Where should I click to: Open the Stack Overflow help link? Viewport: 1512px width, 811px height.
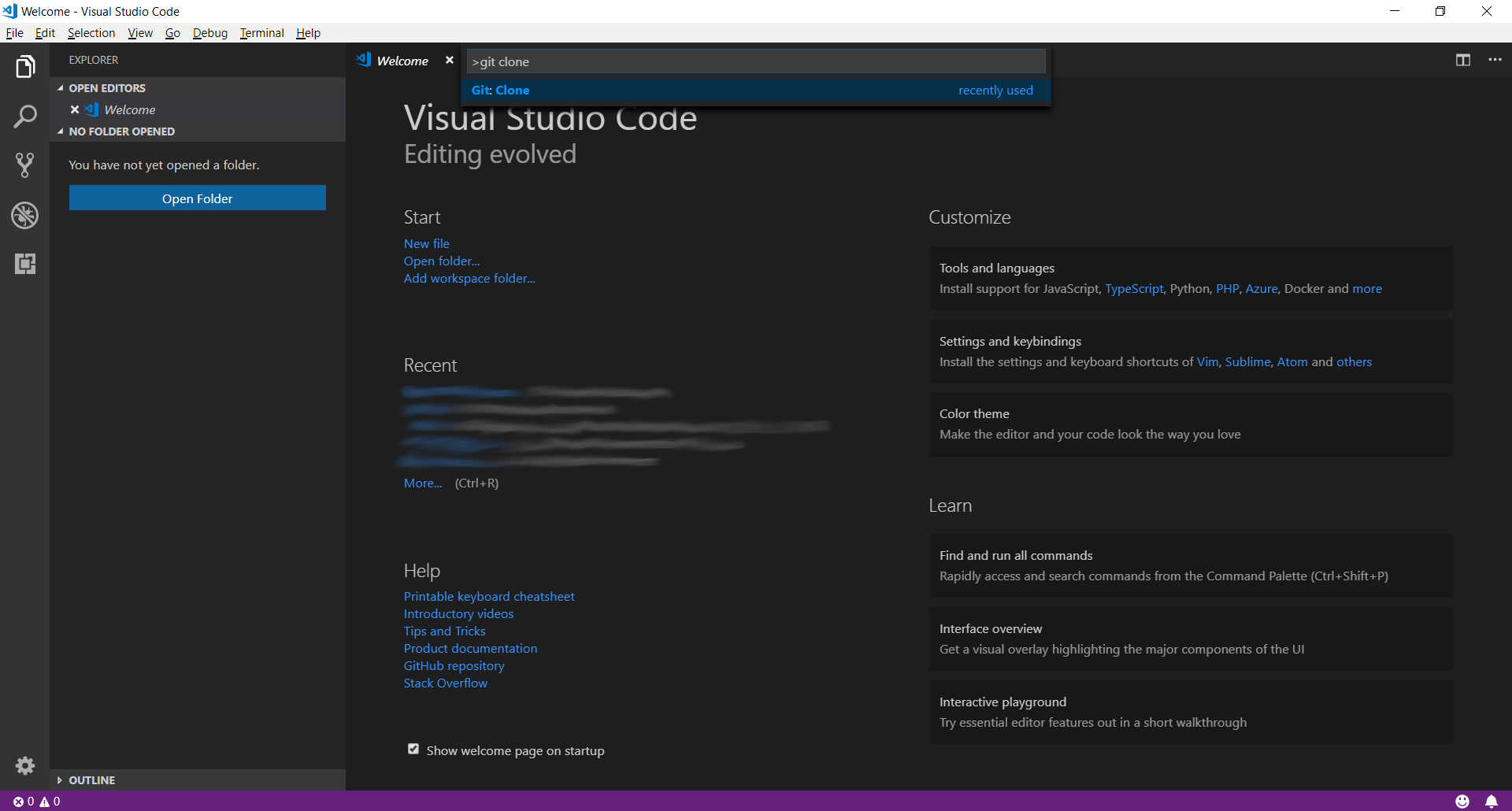click(445, 683)
